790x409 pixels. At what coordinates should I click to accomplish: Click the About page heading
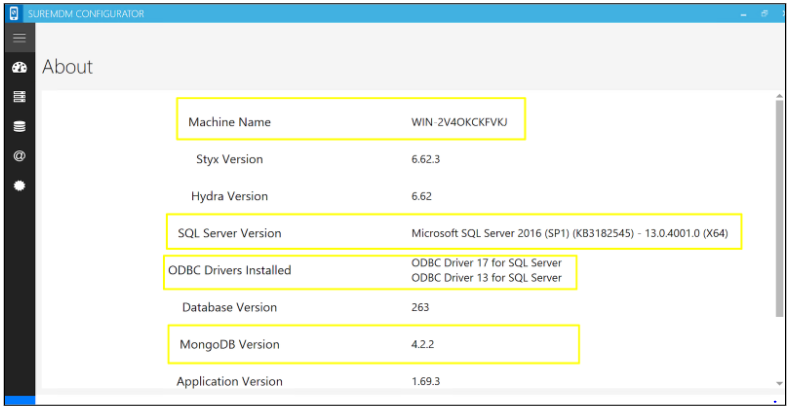coord(67,67)
